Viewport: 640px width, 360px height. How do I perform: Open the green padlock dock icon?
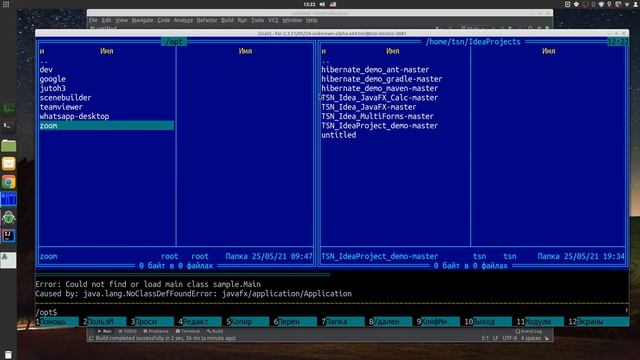8,218
